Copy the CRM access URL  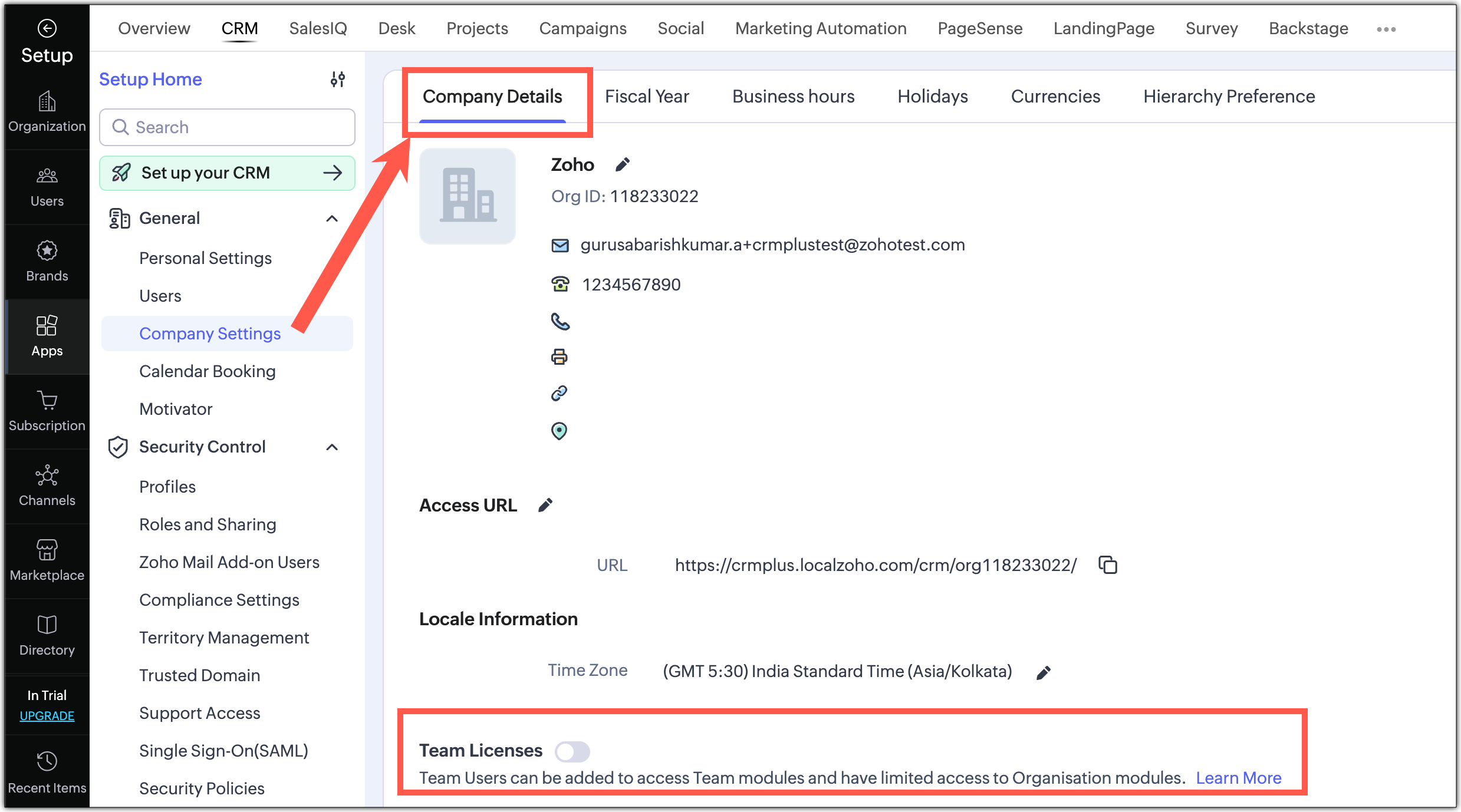click(x=1108, y=565)
